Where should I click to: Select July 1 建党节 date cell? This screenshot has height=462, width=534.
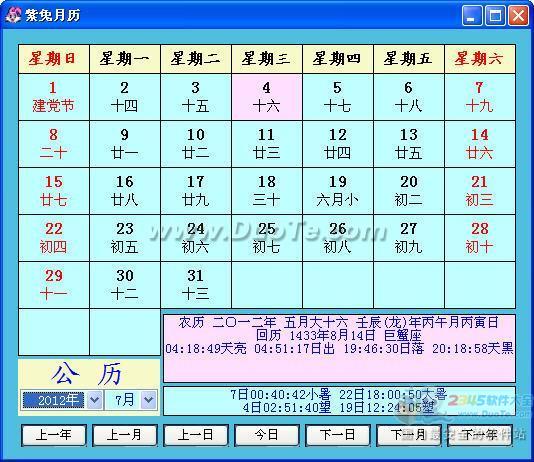54,97
